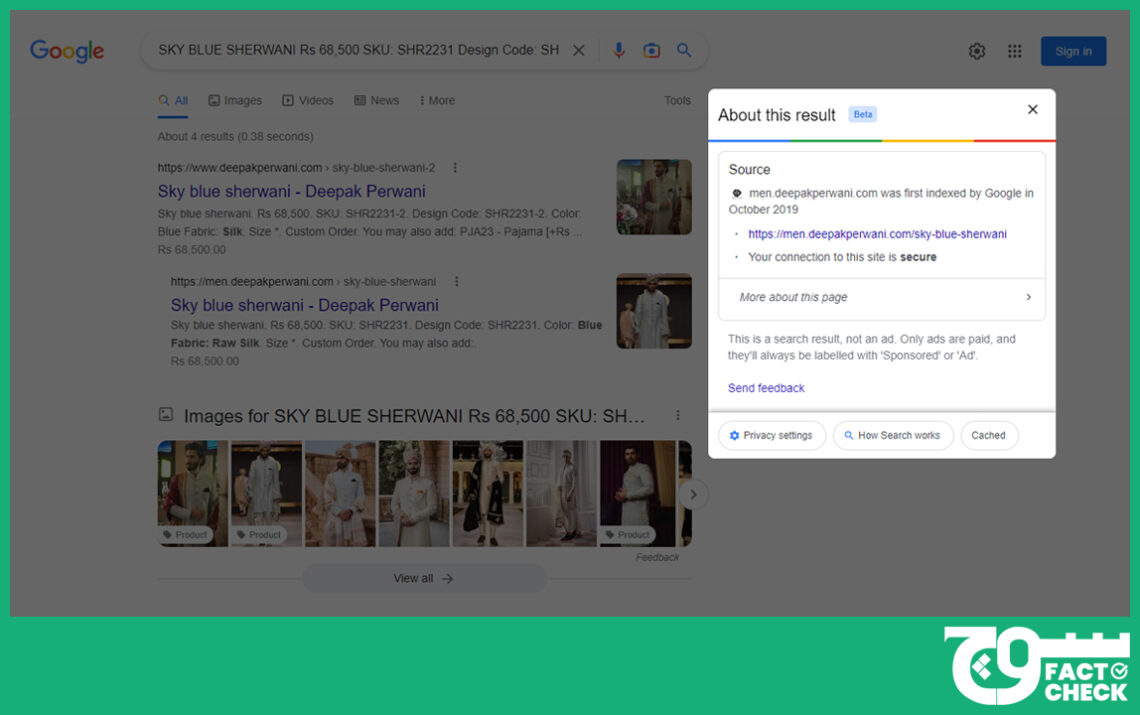1140x715 pixels.
Task: Open search Tools
Action: click(x=677, y=100)
